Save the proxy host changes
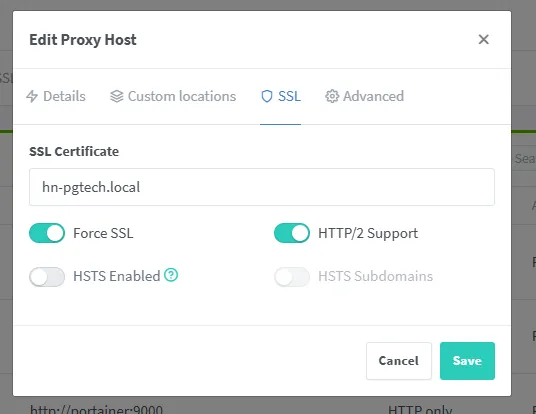536x414 pixels. [x=467, y=361]
